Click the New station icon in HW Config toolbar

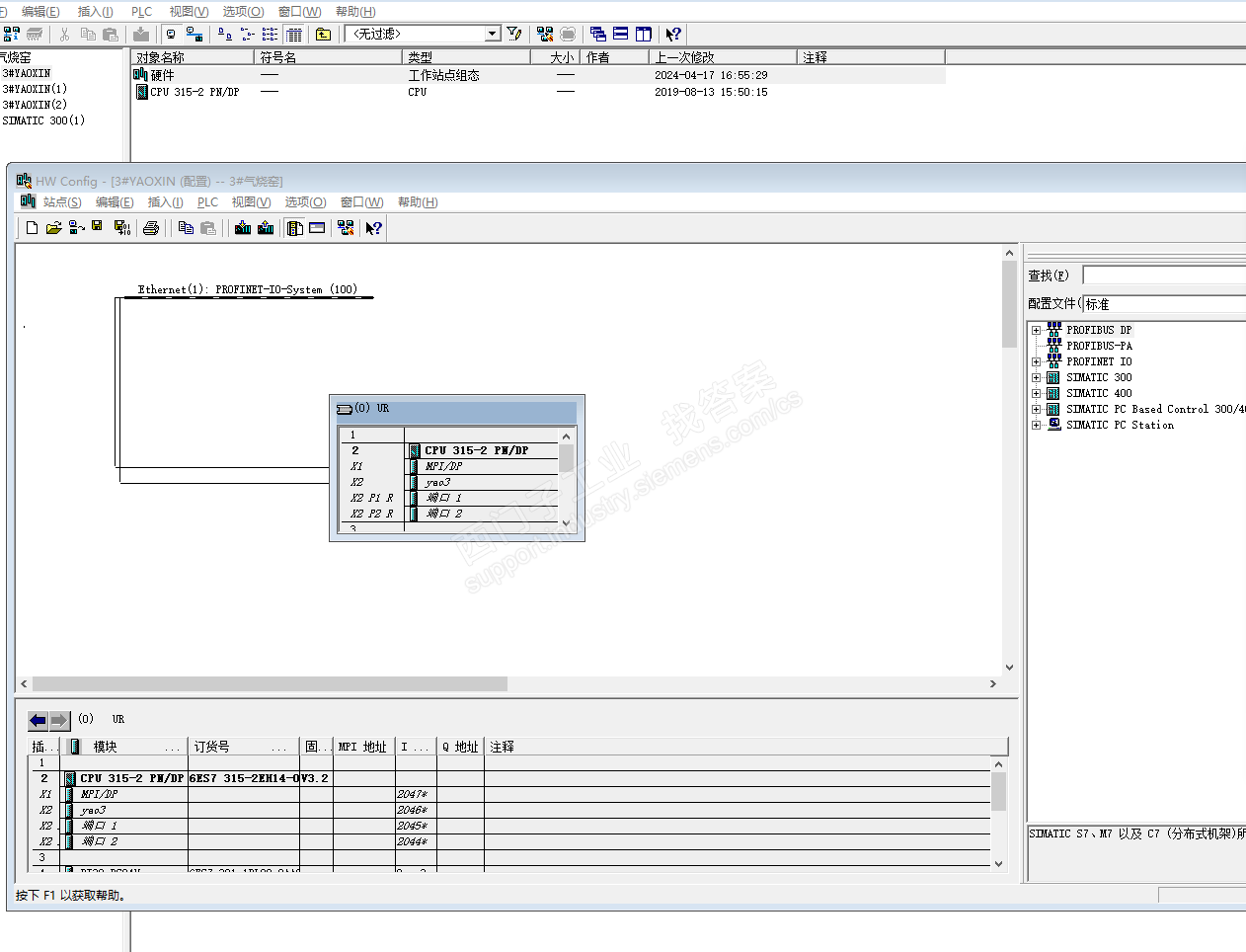click(x=32, y=228)
